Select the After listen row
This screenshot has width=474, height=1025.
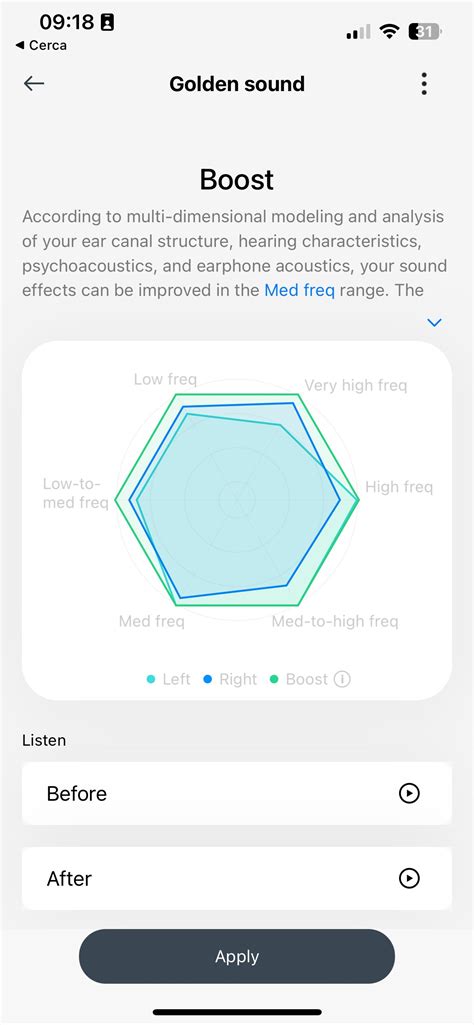tap(237, 879)
